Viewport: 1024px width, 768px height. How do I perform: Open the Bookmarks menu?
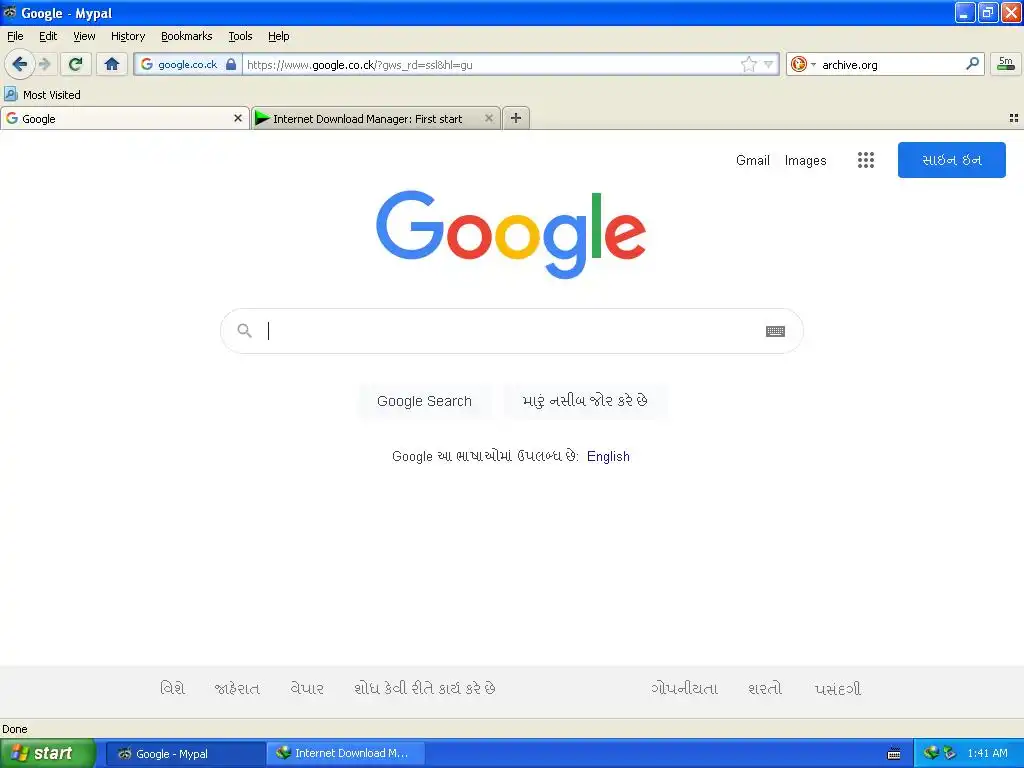(x=187, y=36)
